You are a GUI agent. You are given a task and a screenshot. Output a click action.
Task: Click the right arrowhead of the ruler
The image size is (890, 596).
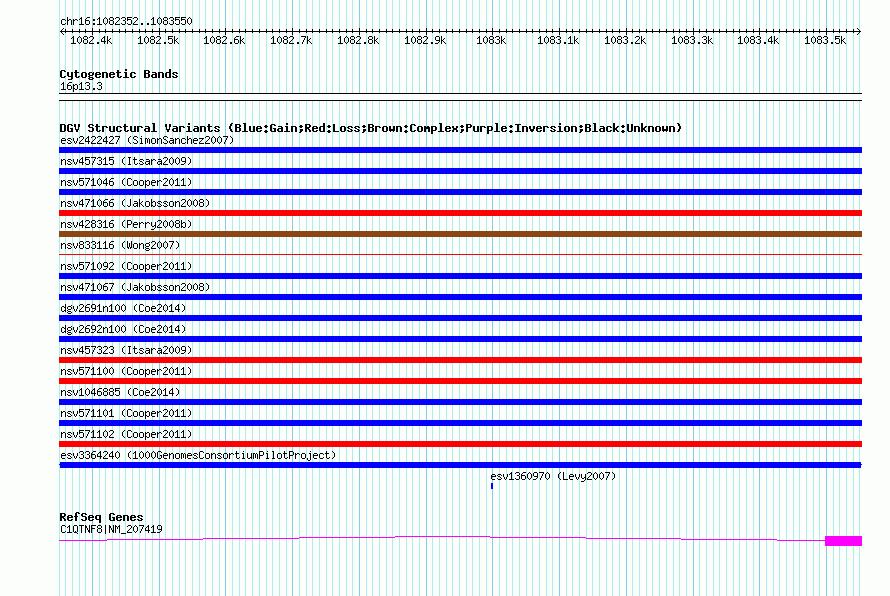[859, 31]
